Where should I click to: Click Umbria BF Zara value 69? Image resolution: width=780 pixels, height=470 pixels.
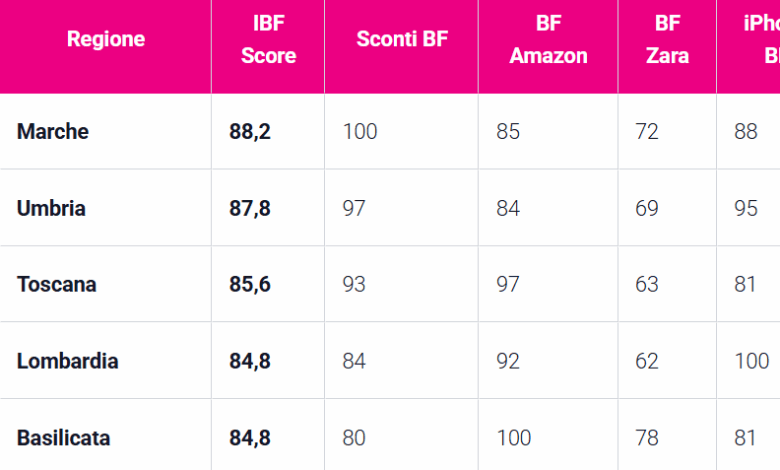[x=647, y=208]
